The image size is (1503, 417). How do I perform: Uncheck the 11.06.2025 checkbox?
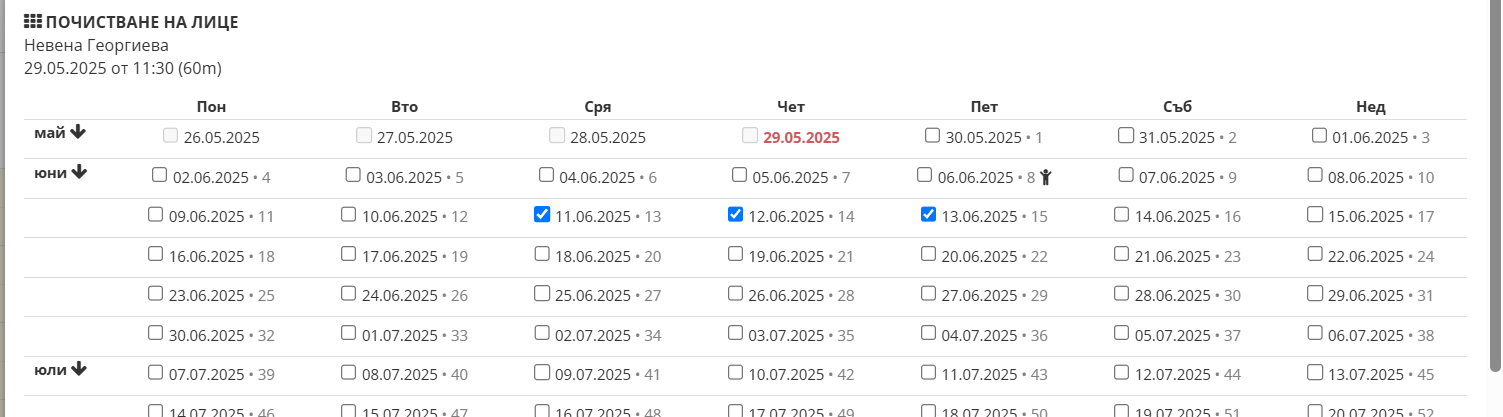(x=541, y=214)
